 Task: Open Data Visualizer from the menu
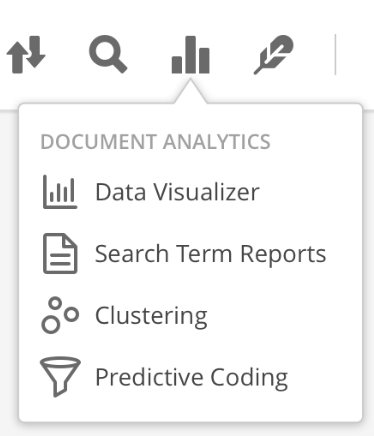tap(177, 192)
